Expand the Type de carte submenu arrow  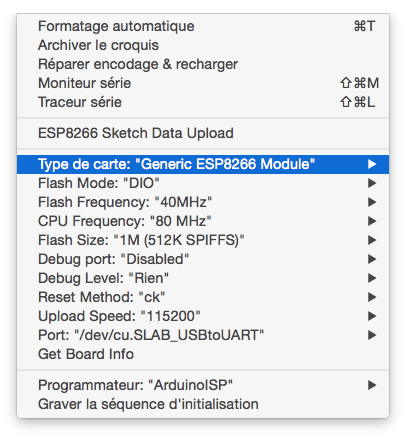[372, 164]
